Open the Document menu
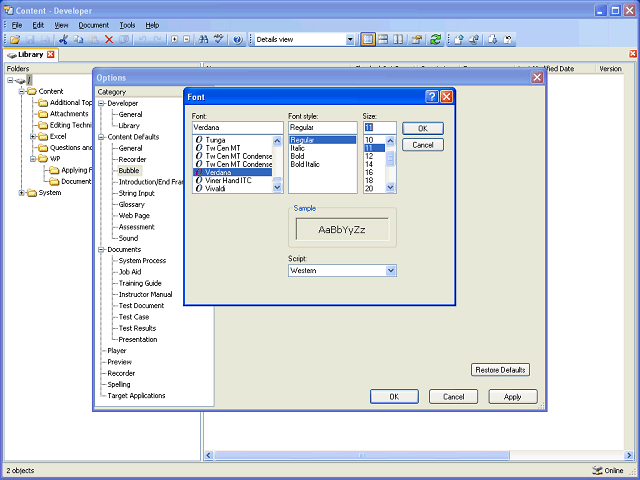 tap(93, 25)
